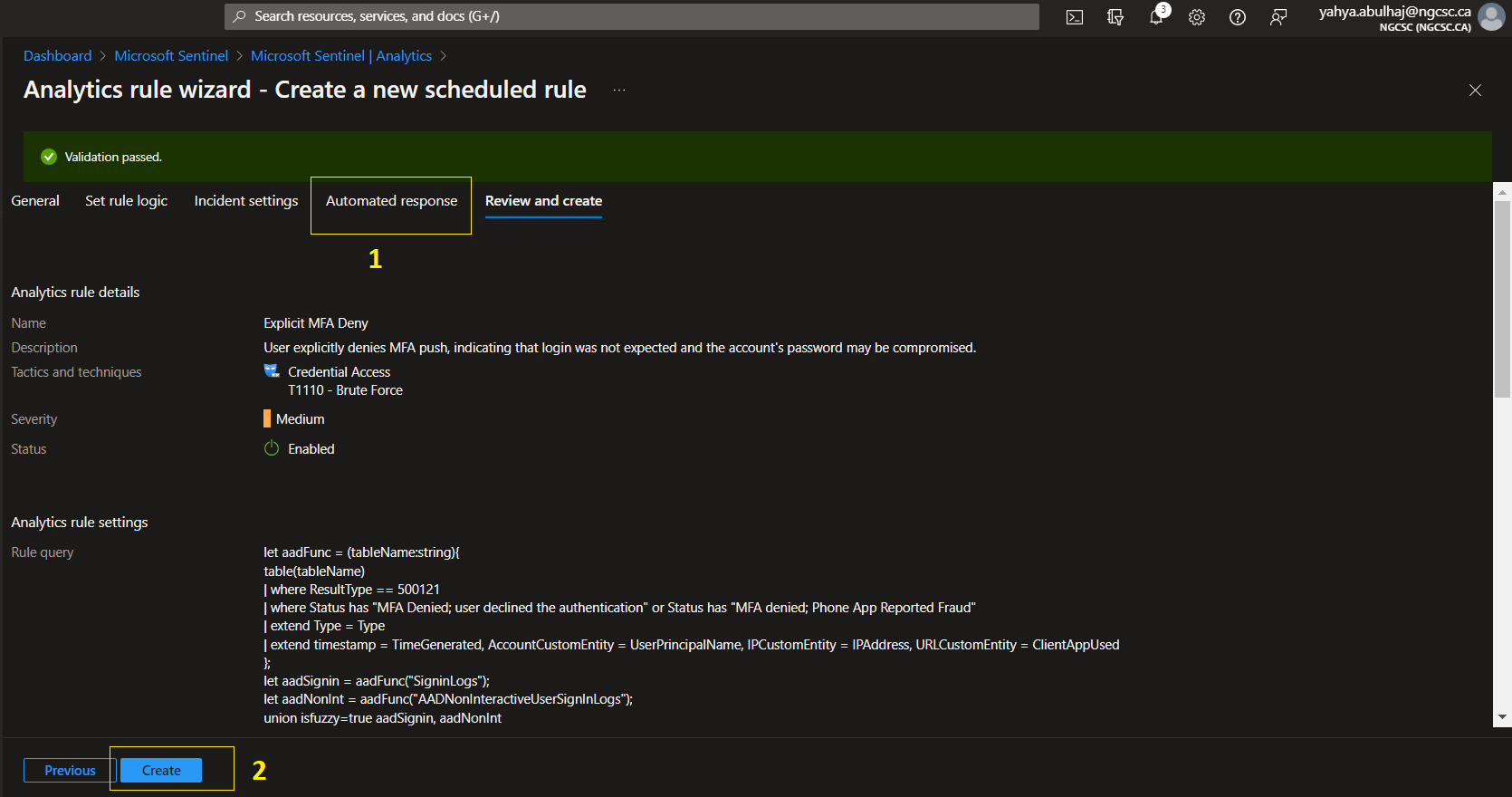Focus the Search resources, services, and docs box

(632, 16)
